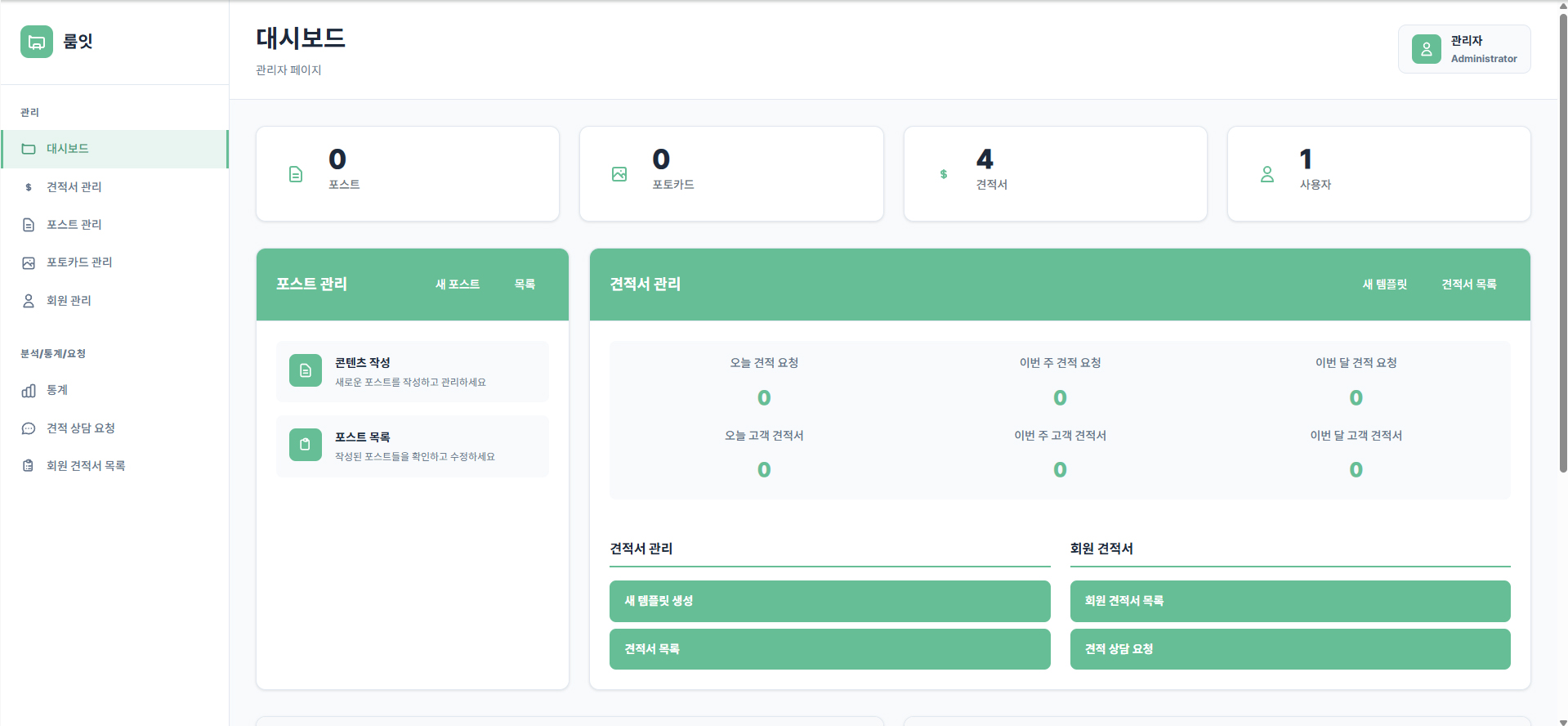Viewport: 1568px width, 726px height.
Task: Click 새 포스트 in 포스트 관리 header
Action: point(457,285)
